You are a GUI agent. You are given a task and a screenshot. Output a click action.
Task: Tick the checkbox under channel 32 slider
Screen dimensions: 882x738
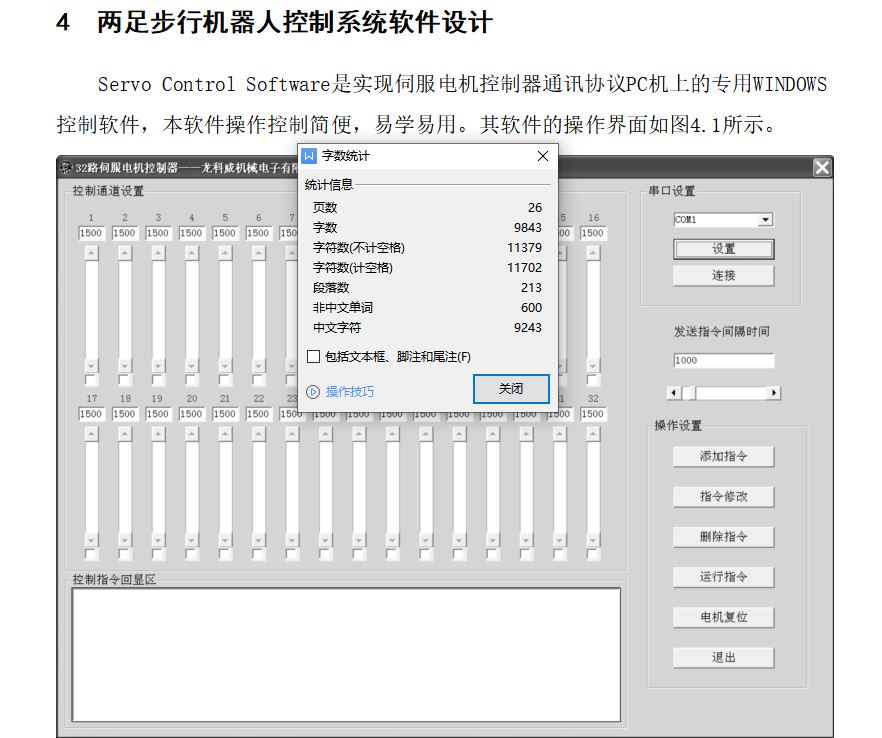[593, 554]
